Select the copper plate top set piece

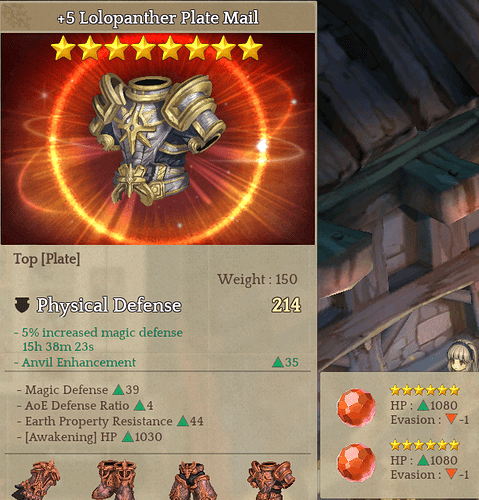click(x=270, y=481)
